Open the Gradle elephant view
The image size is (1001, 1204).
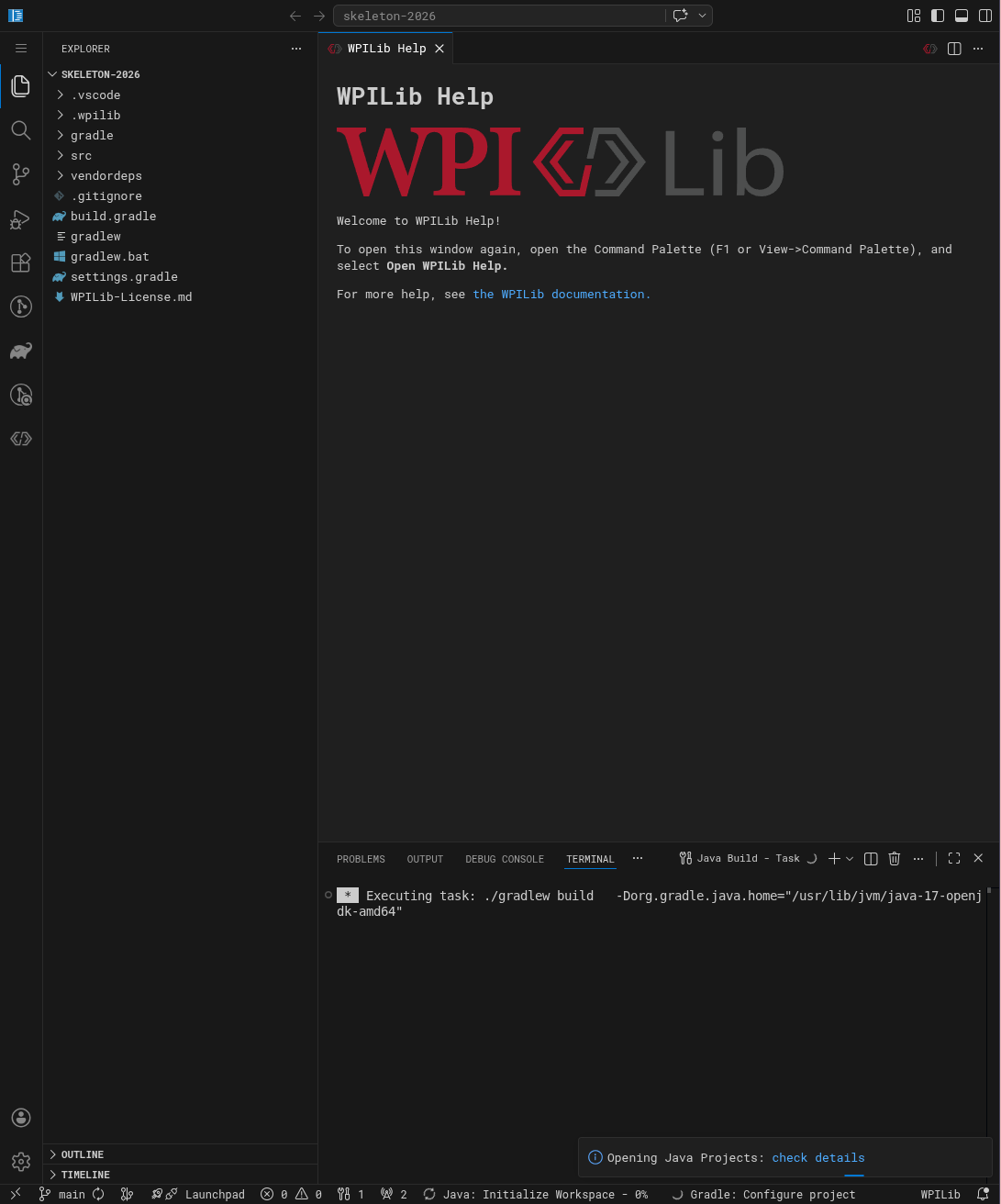21,351
